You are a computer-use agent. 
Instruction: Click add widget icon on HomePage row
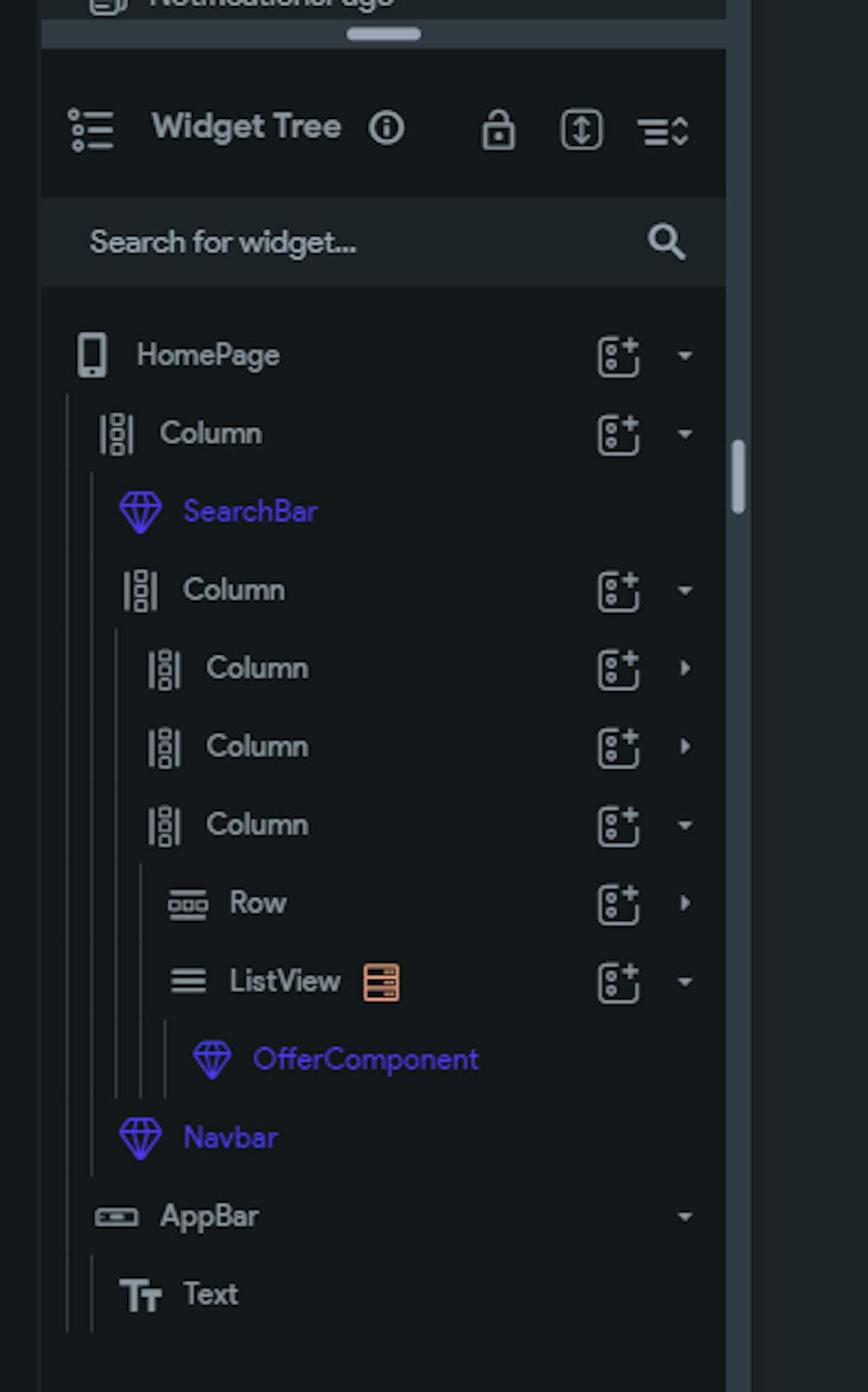[x=618, y=357]
